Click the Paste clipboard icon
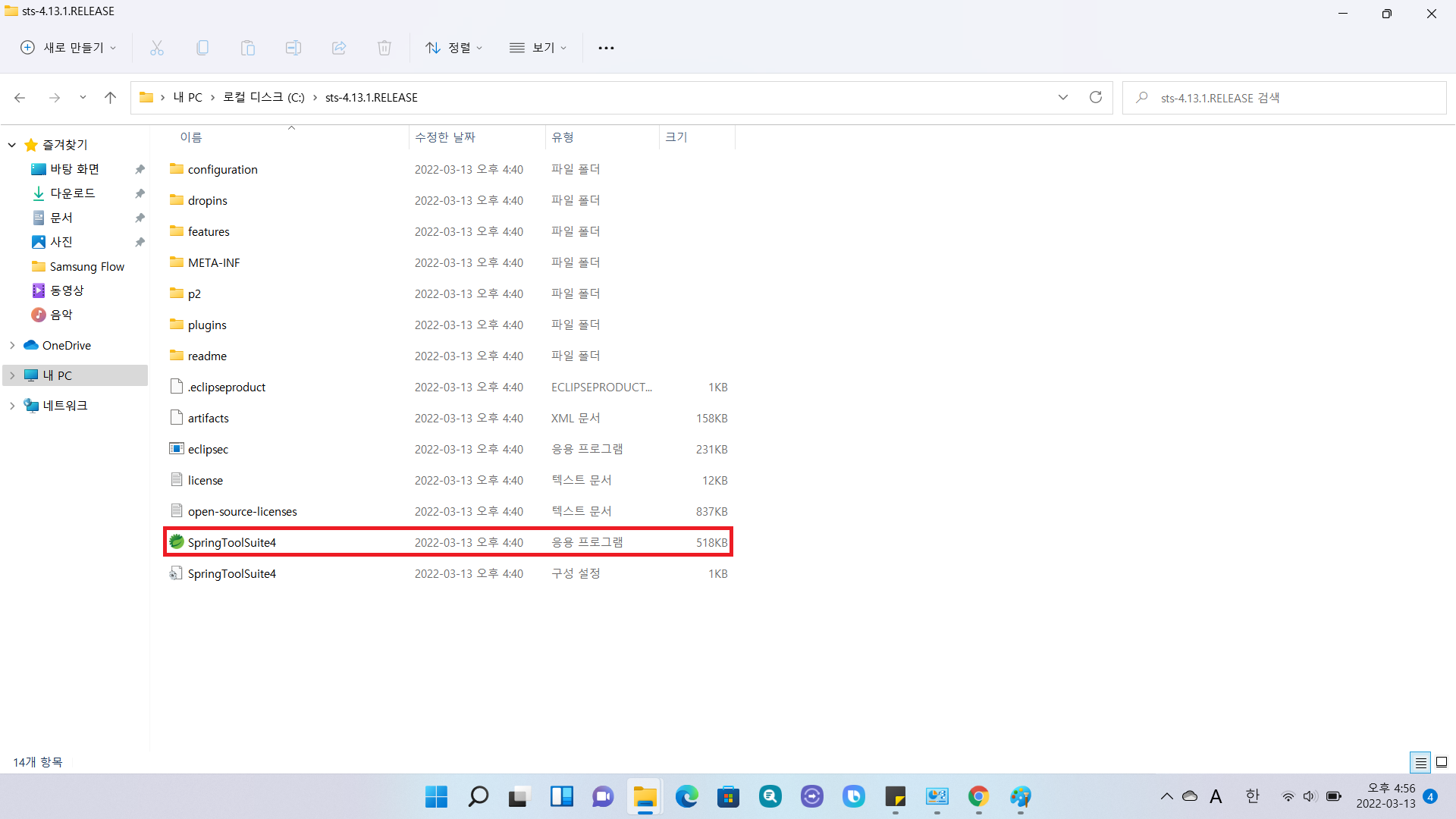The image size is (1456, 819). [248, 48]
